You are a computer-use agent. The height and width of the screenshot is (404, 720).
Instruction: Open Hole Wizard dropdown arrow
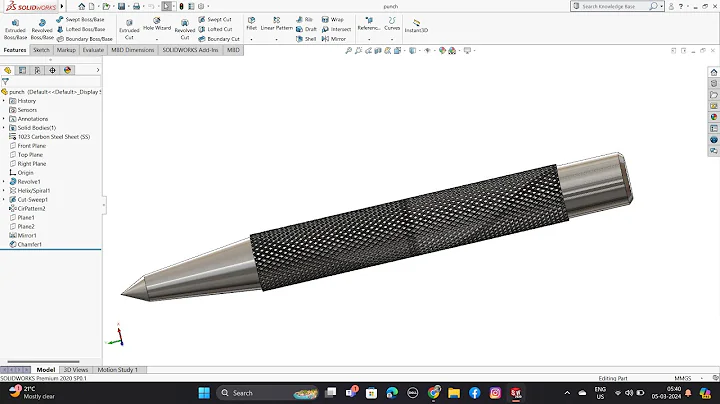[157, 39]
